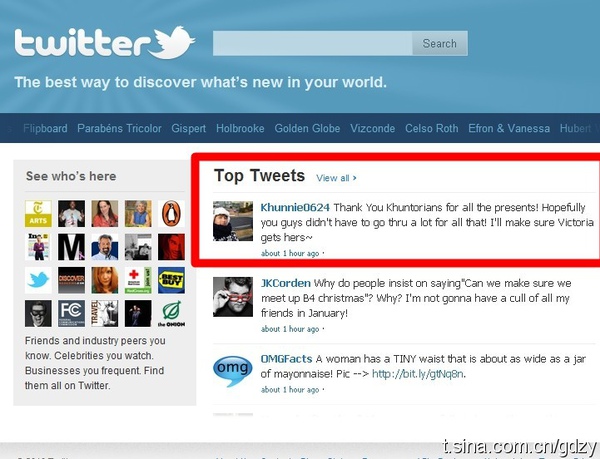600x459 pixels.
Task: Open the Khunnie0624 username link
Action: (x=295, y=207)
